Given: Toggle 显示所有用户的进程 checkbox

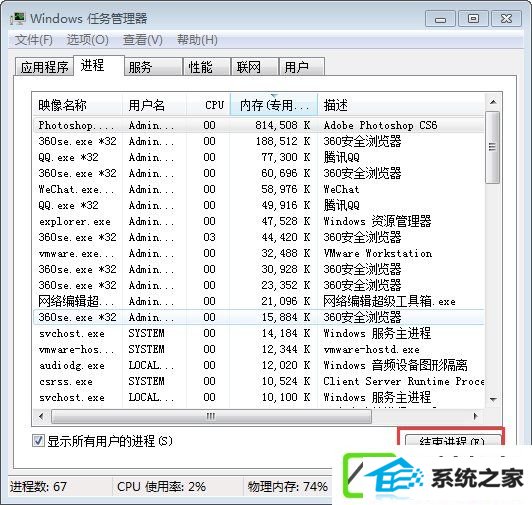Looking at the screenshot, I should [x=38, y=441].
